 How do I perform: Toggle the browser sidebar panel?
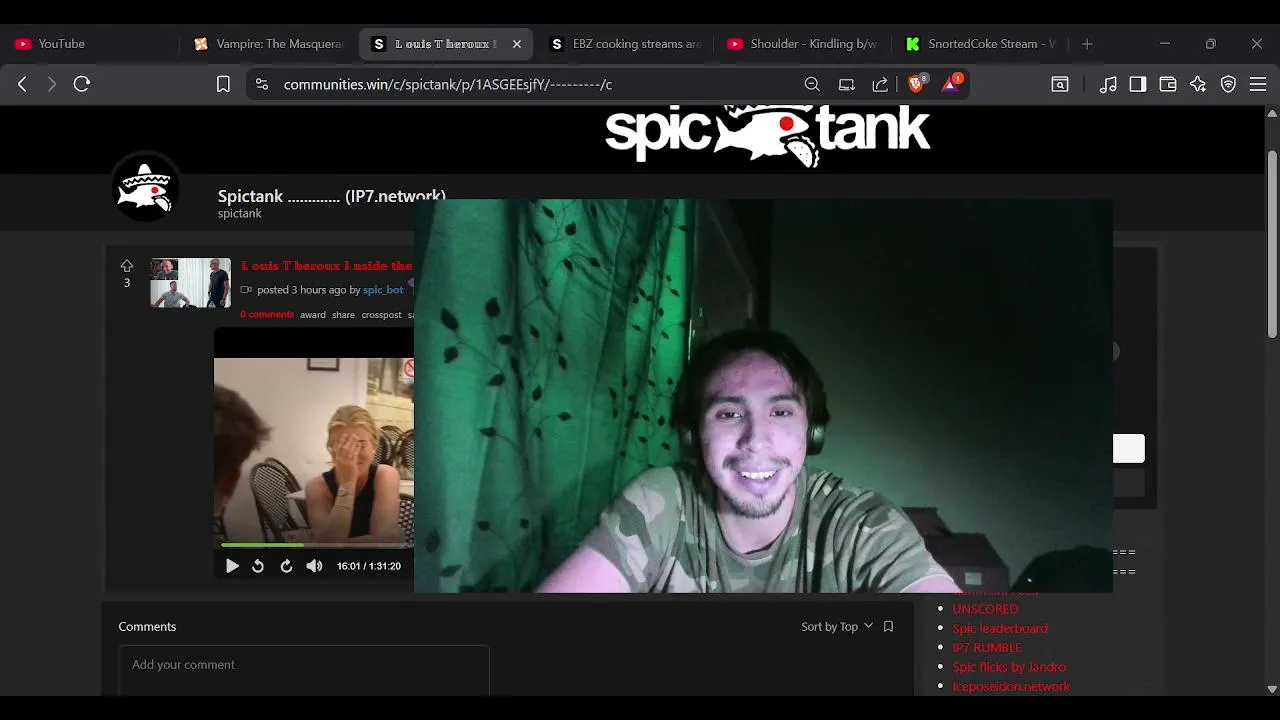click(x=1138, y=84)
